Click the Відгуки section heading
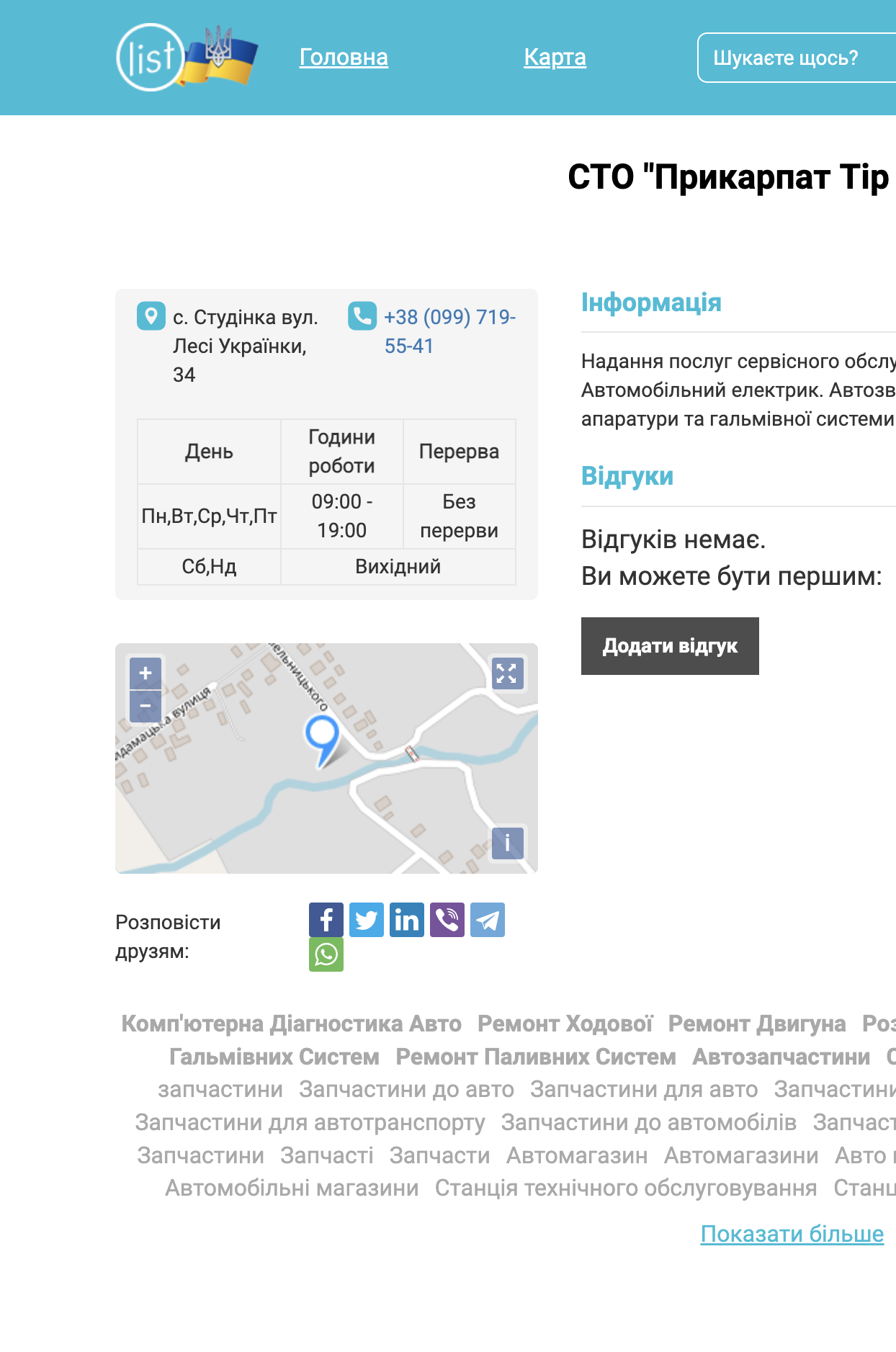 point(627,476)
